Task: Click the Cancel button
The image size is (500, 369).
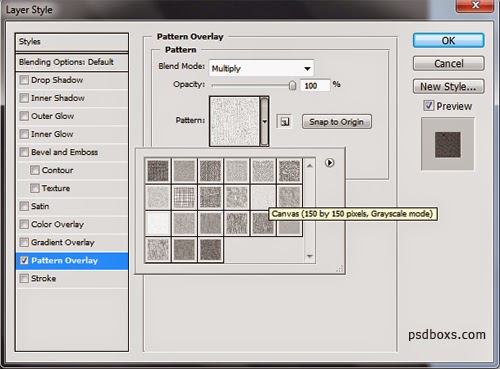Action: pyautogui.click(x=448, y=63)
